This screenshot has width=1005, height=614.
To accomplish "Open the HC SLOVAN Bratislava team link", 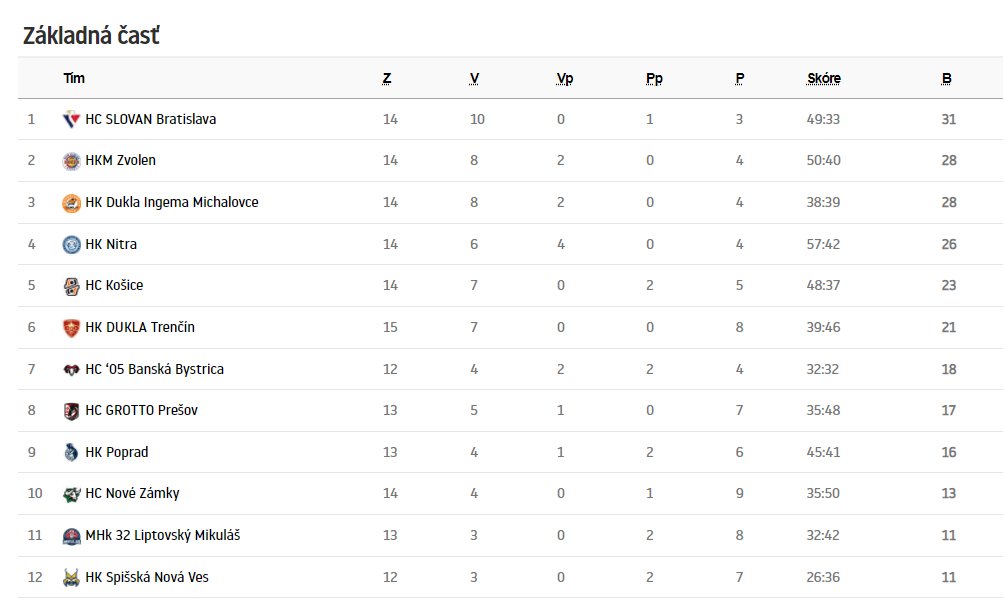I will 150,119.
